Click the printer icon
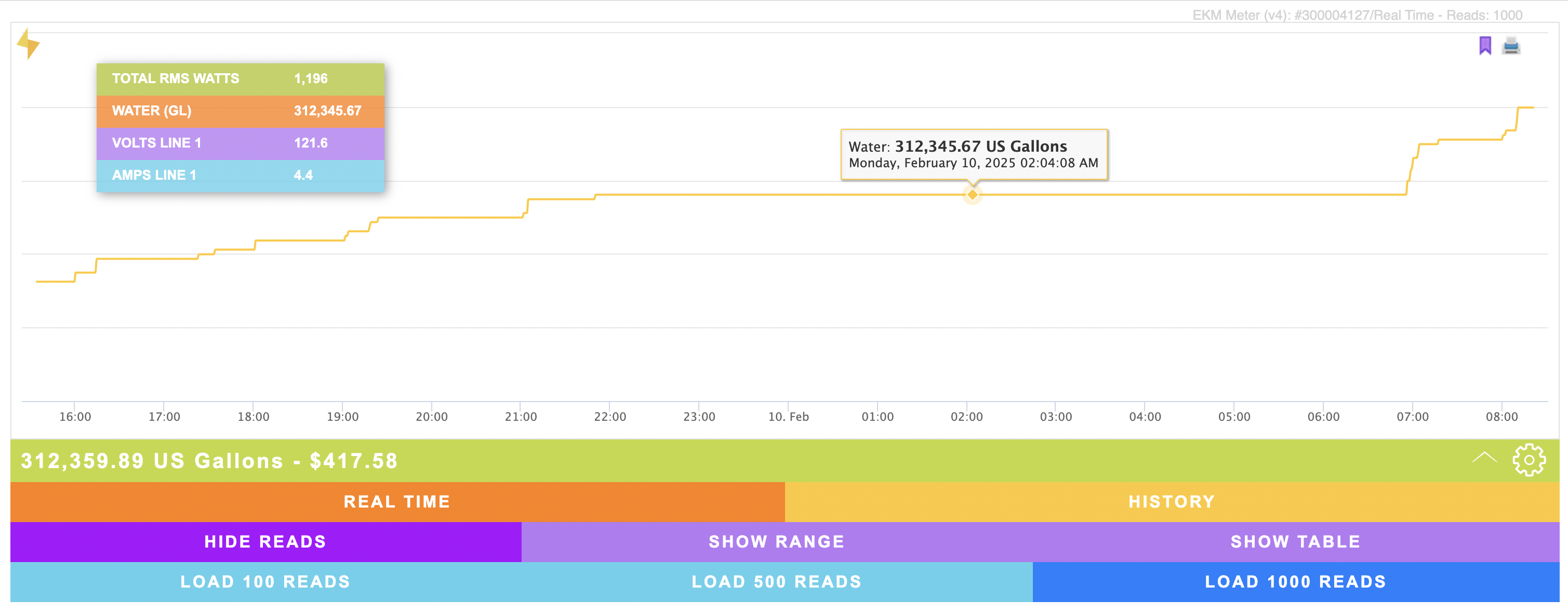The height and width of the screenshot is (613, 1568). [1511, 46]
